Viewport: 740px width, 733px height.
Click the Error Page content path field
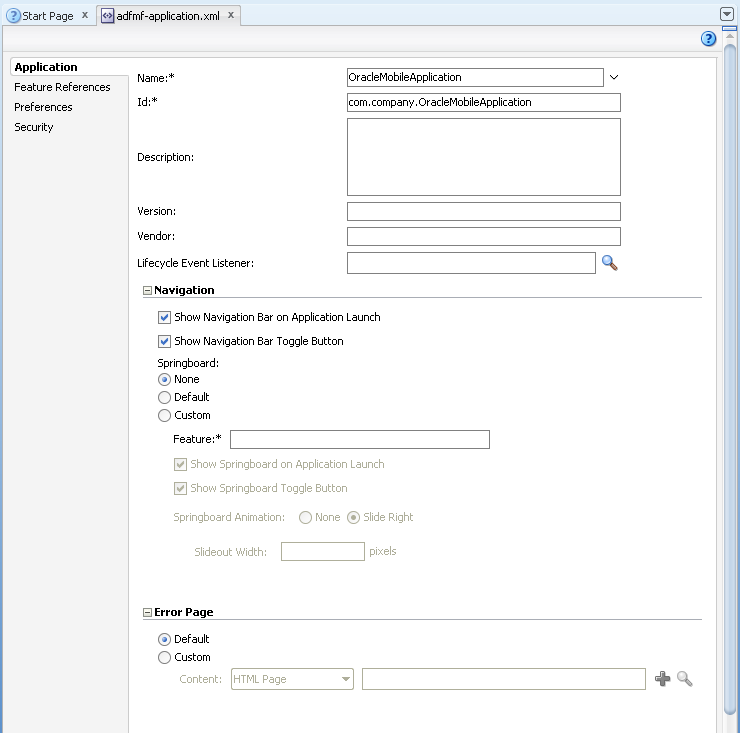tap(504, 679)
